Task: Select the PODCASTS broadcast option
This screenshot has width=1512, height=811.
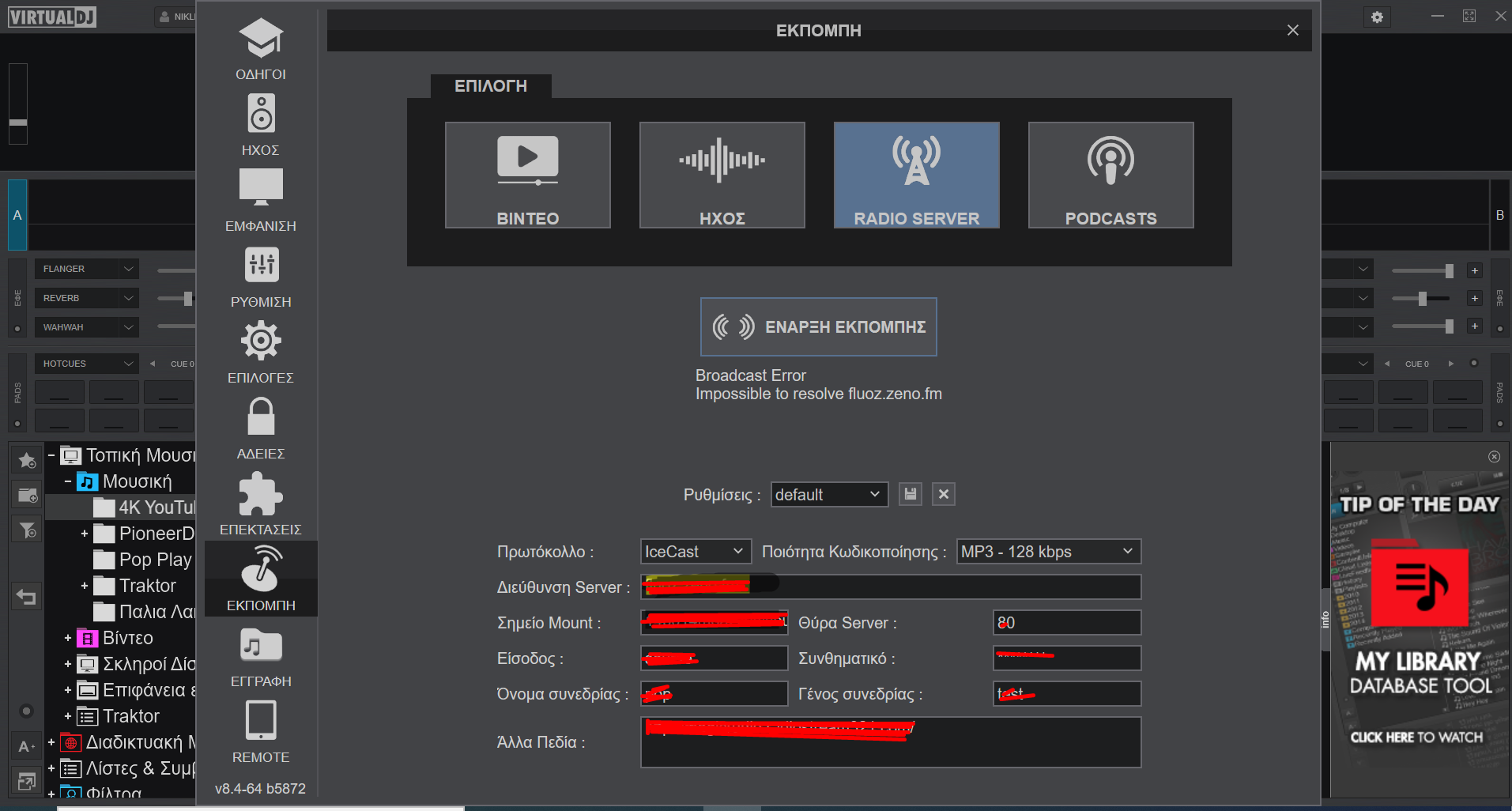Action: coord(1110,175)
